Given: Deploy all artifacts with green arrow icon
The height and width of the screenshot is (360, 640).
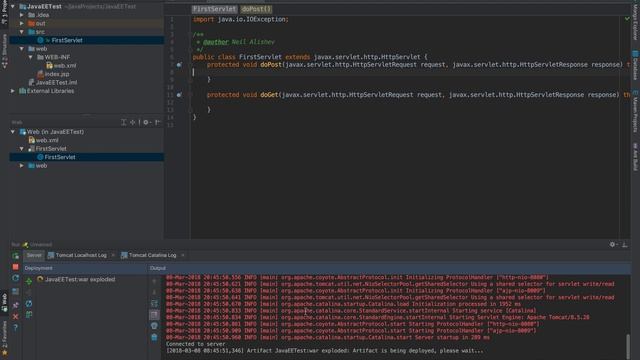Looking at the screenshot, I should coord(29,281).
